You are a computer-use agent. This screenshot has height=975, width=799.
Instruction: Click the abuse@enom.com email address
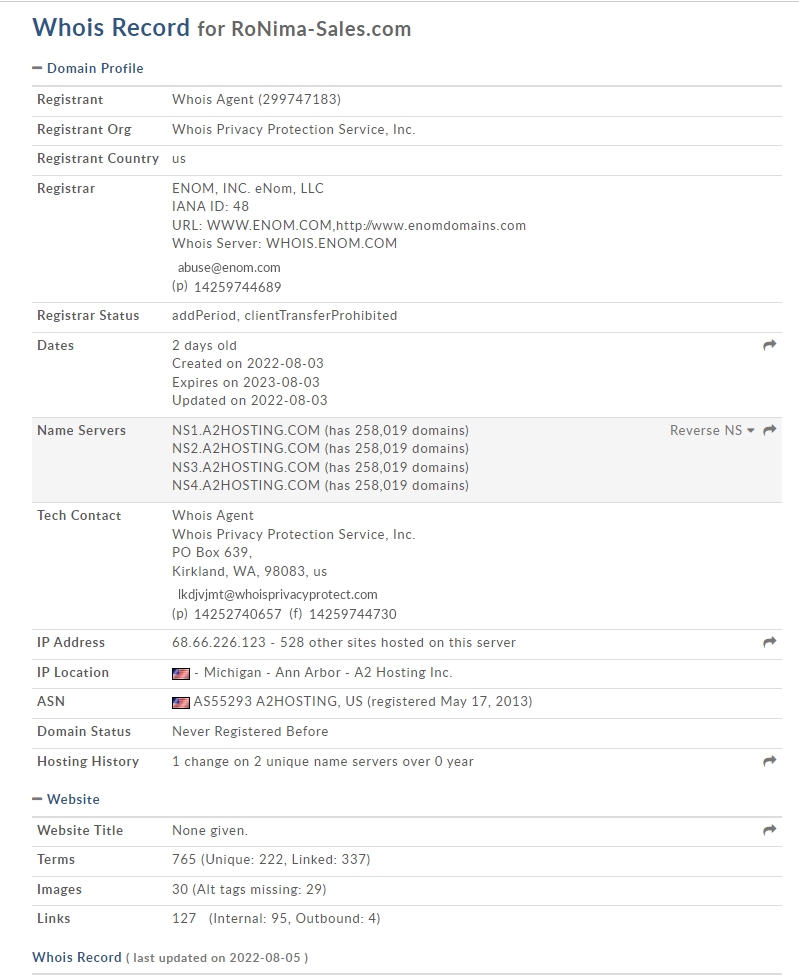[x=229, y=267]
